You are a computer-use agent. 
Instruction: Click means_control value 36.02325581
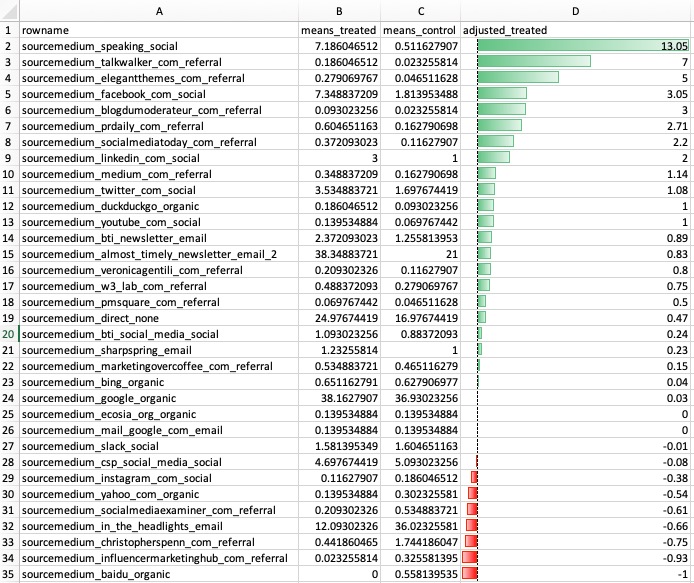[x=420, y=526]
